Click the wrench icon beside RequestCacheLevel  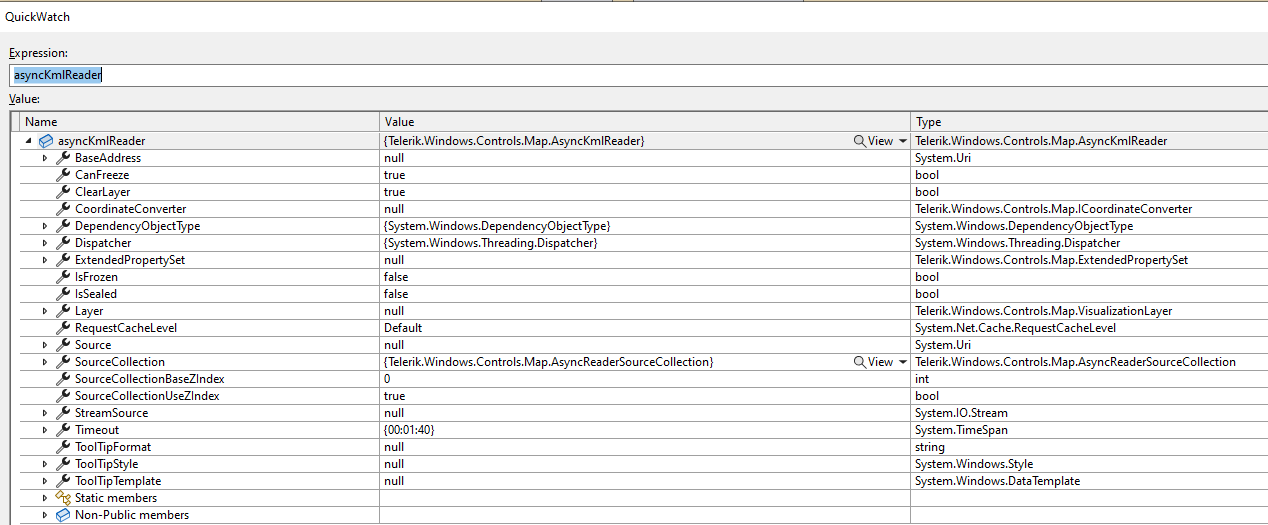coord(63,328)
